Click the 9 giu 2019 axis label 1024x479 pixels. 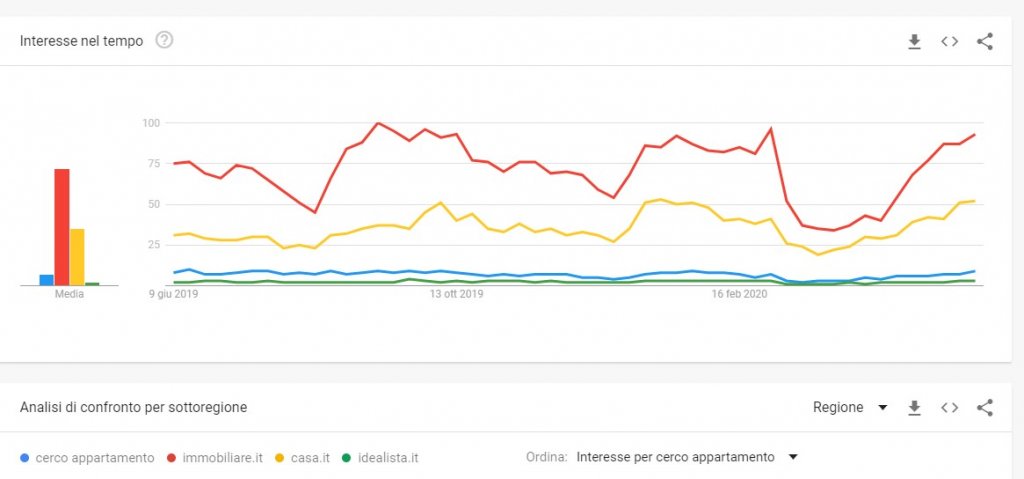coord(174,294)
